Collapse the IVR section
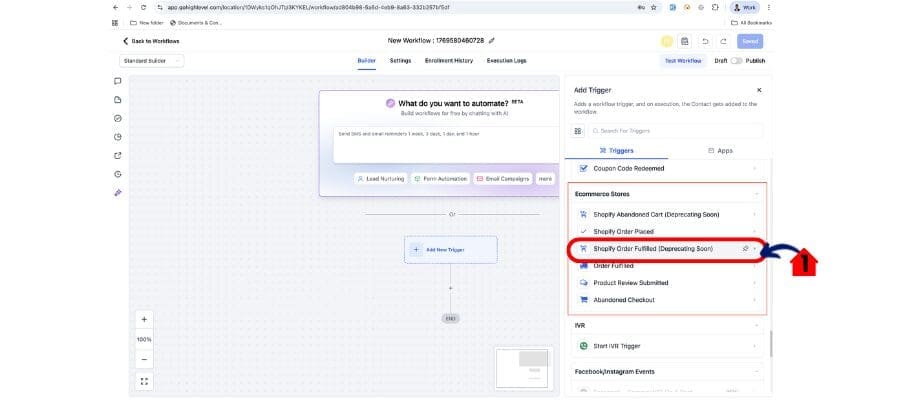The image size is (900, 400). coord(756,325)
